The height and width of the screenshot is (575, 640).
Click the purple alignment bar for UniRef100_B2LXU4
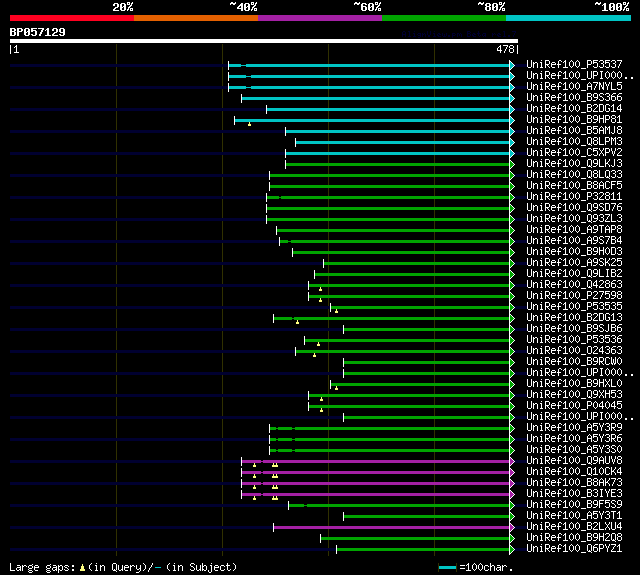392,528
